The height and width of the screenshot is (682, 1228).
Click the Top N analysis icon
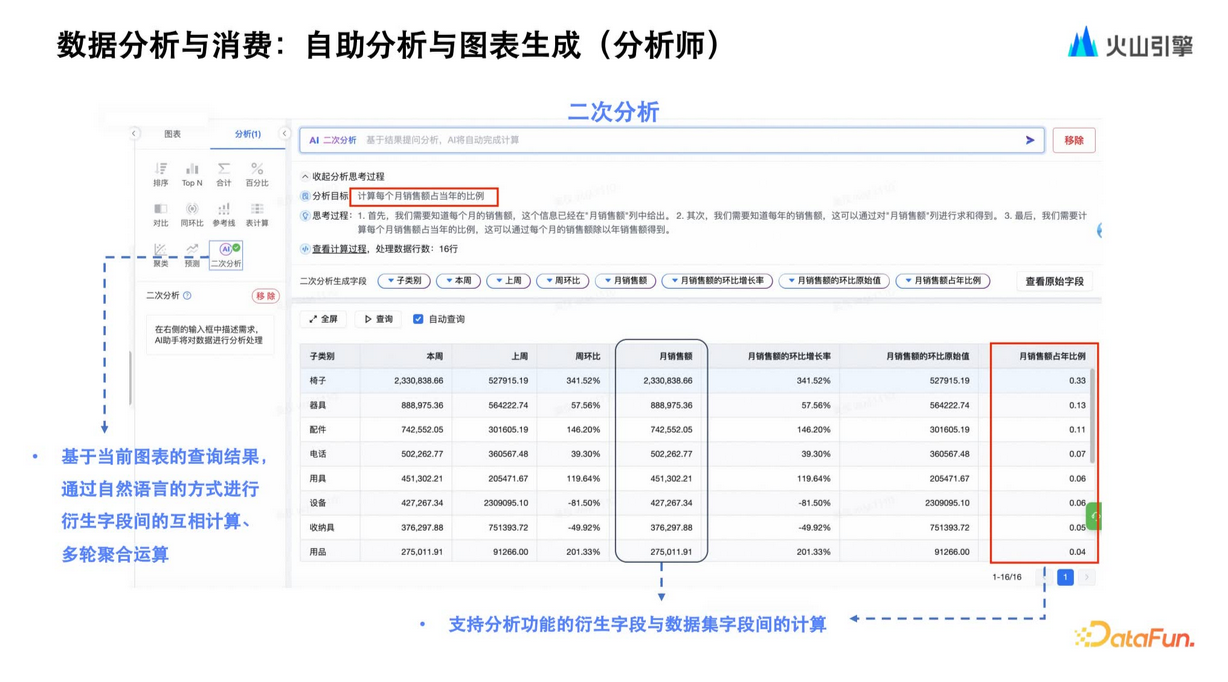[192, 174]
